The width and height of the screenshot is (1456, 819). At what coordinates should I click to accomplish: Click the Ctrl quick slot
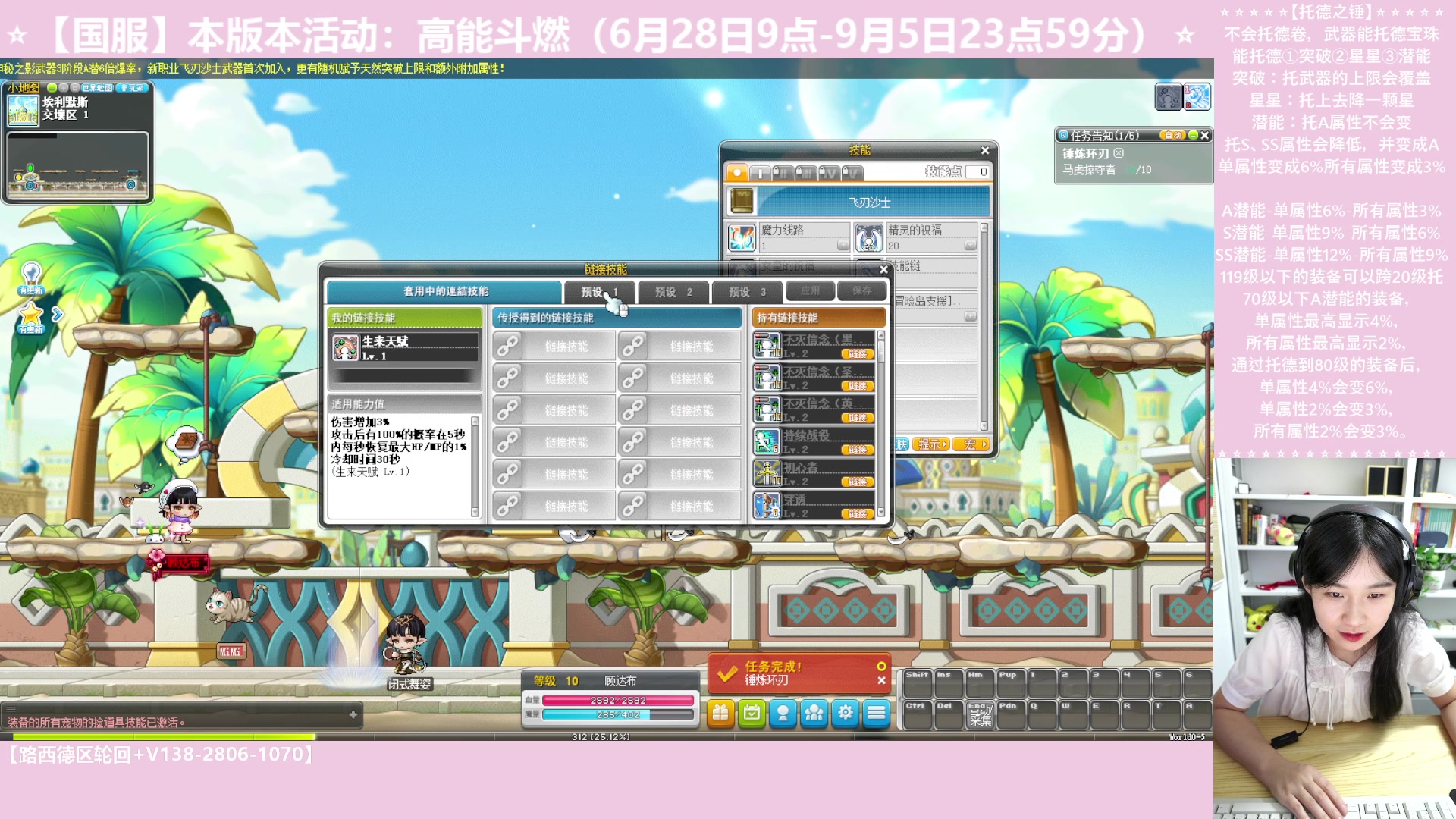tap(918, 715)
